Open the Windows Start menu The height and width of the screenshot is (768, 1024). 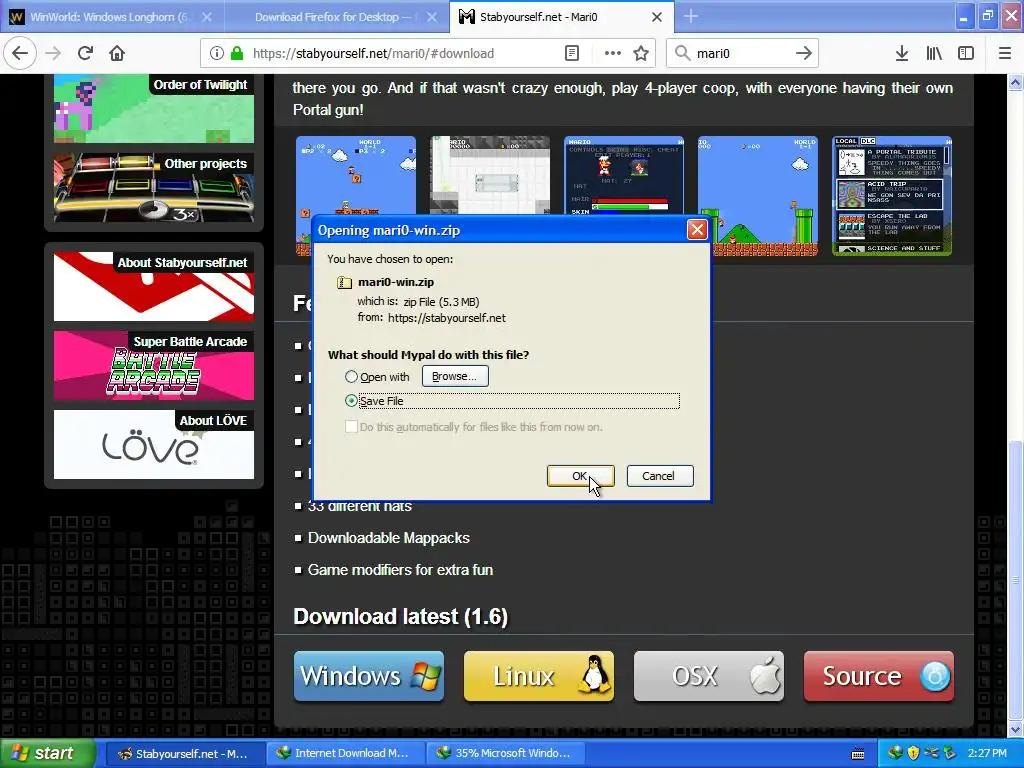pyautogui.click(x=48, y=753)
